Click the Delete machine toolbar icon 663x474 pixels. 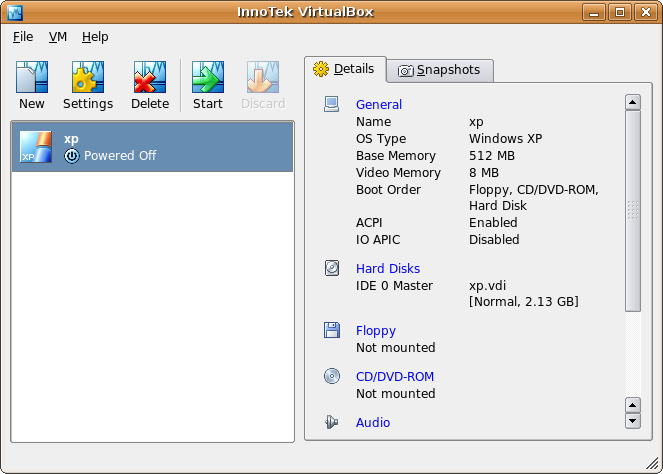click(150, 77)
